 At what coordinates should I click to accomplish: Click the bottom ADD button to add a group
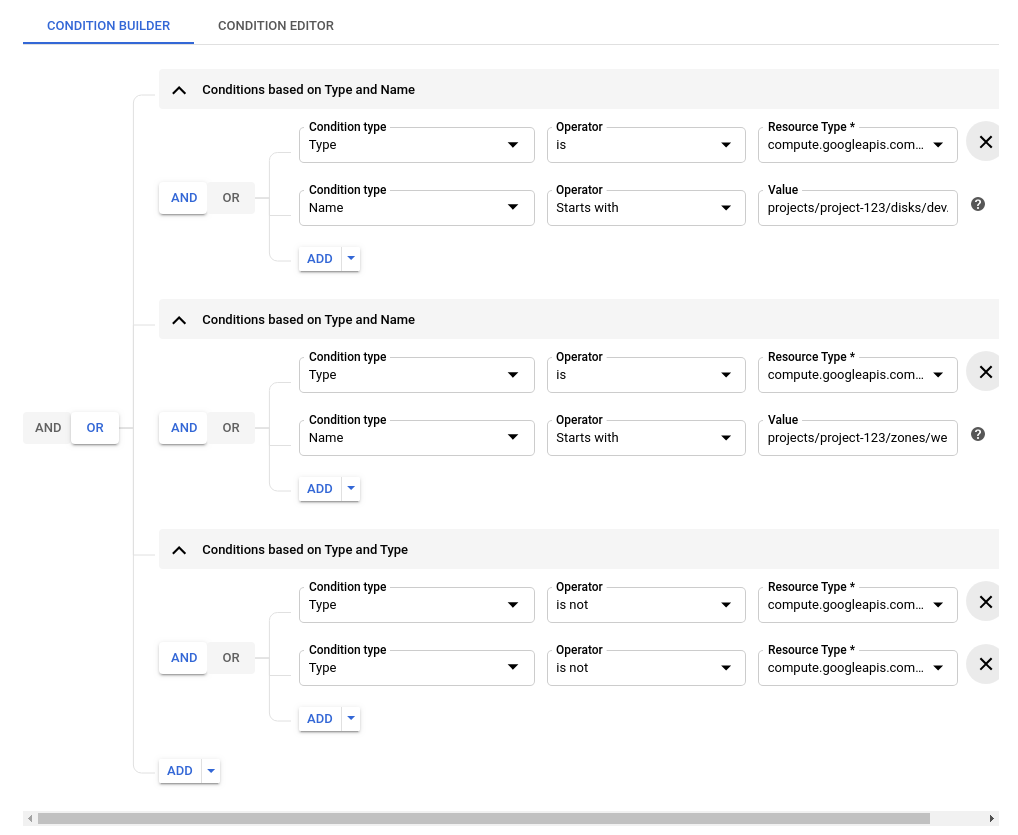pyautogui.click(x=179, y=770)
